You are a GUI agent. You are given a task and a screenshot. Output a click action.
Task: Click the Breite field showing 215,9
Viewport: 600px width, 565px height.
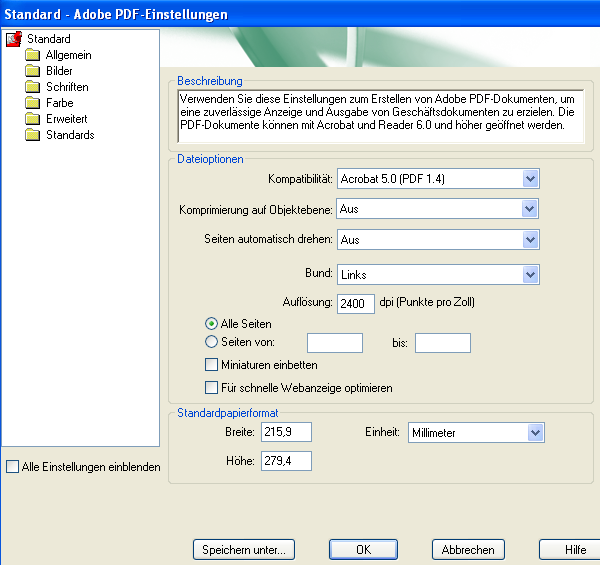click(286, 432)
